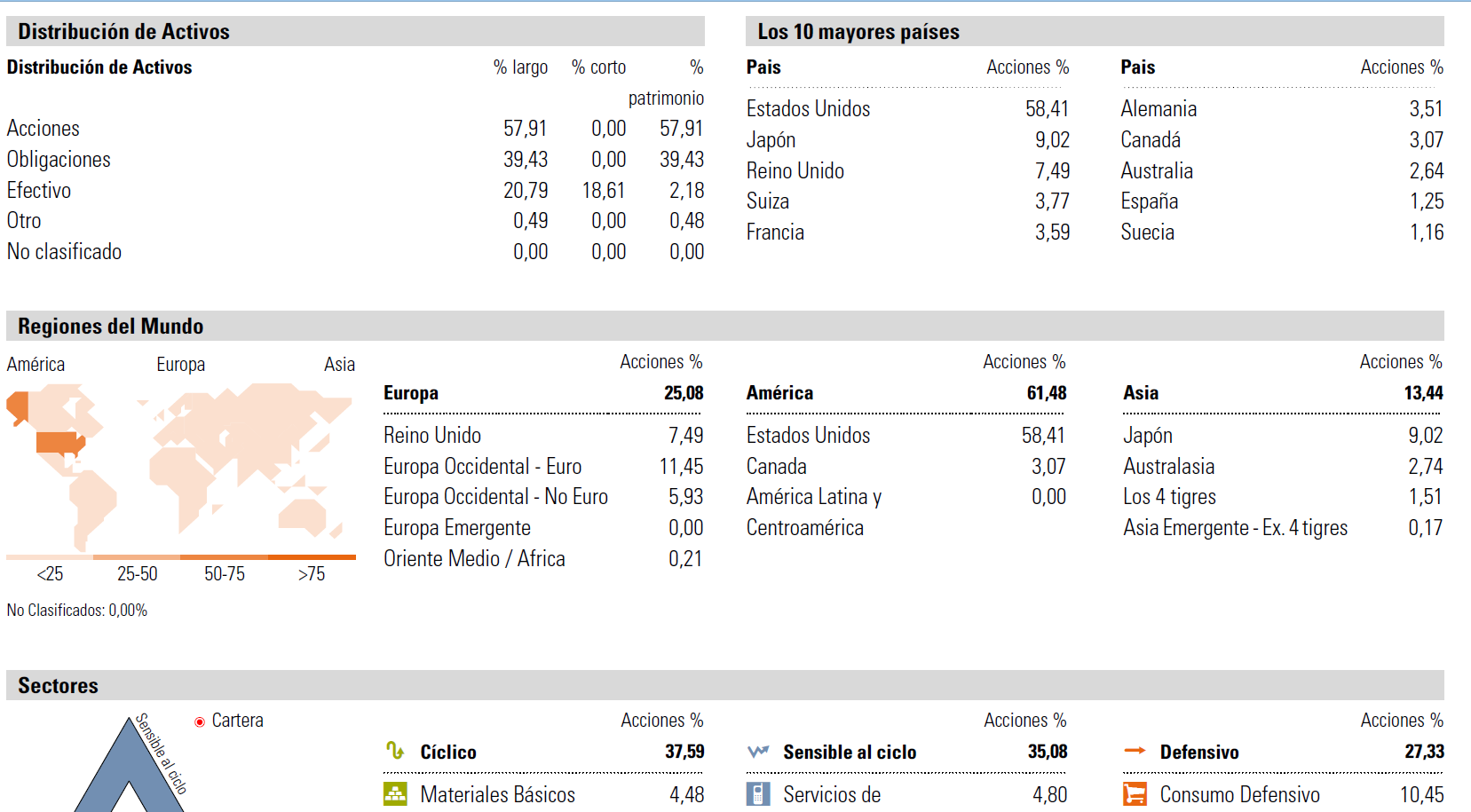Screen dimensions: 1471x812
Task: Select the Materiales Básicos icon
Action: [x=395, y=794]
